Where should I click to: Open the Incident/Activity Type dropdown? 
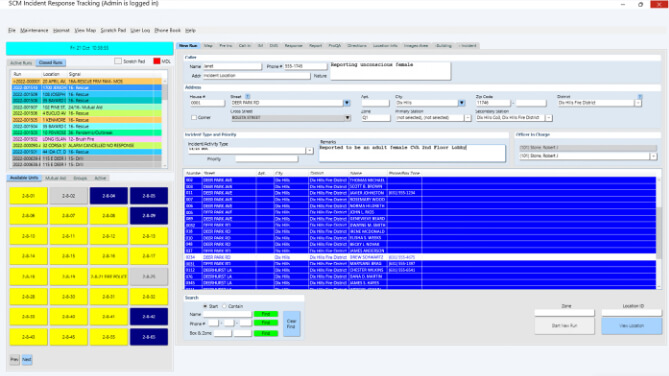click(x=309, y=151)
